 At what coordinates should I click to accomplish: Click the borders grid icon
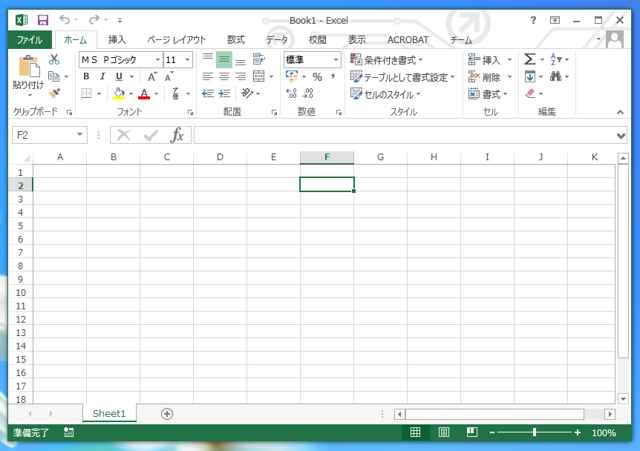point(86,93)
